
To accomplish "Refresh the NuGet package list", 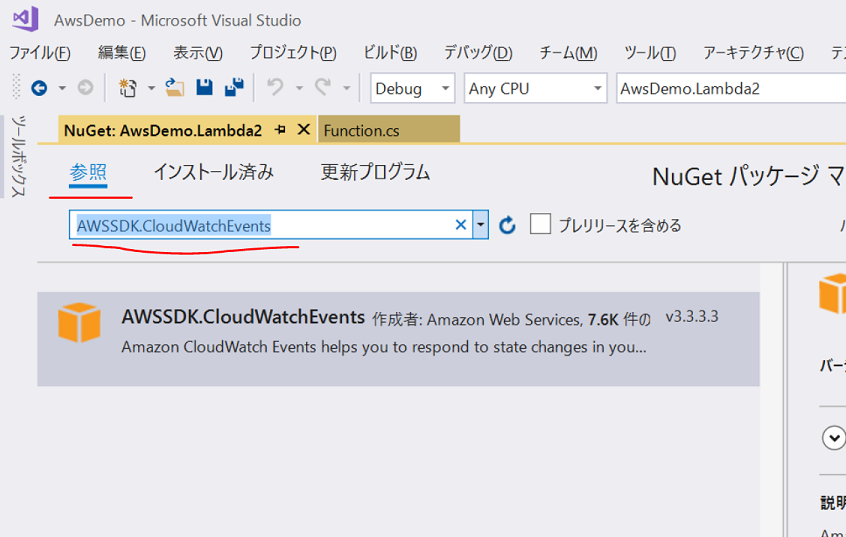I will pyautogui.click(x=507, y=225).
